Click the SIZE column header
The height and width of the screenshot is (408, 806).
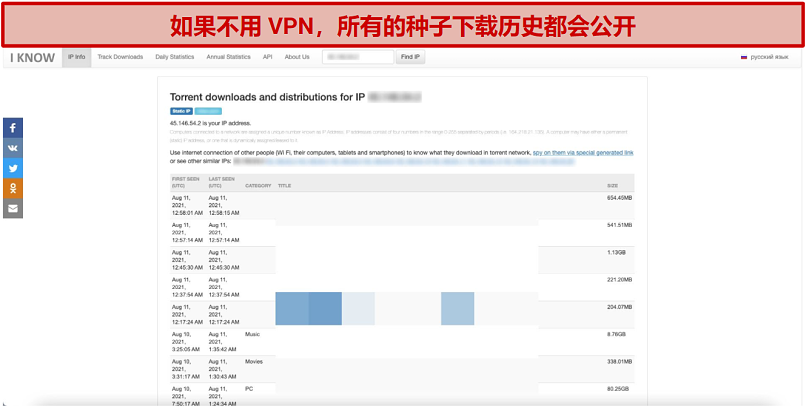[612, 186]
